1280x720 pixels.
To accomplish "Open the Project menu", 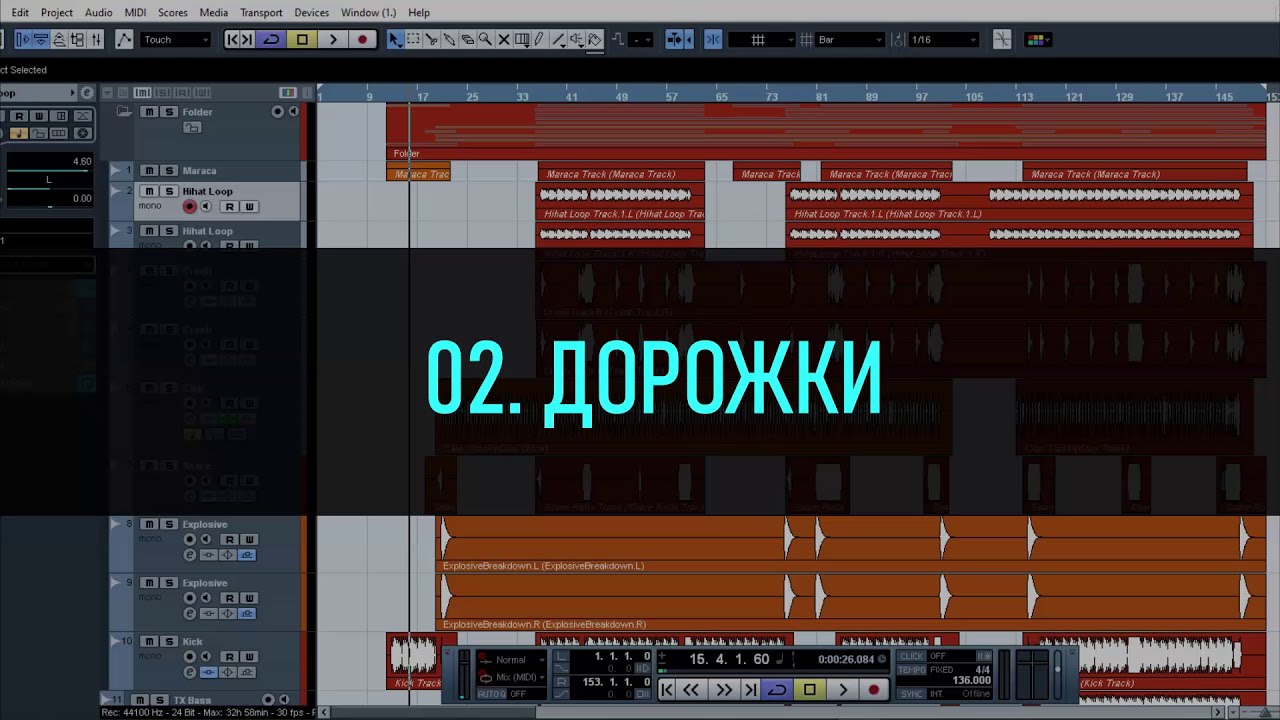I will tap(57, 12).
